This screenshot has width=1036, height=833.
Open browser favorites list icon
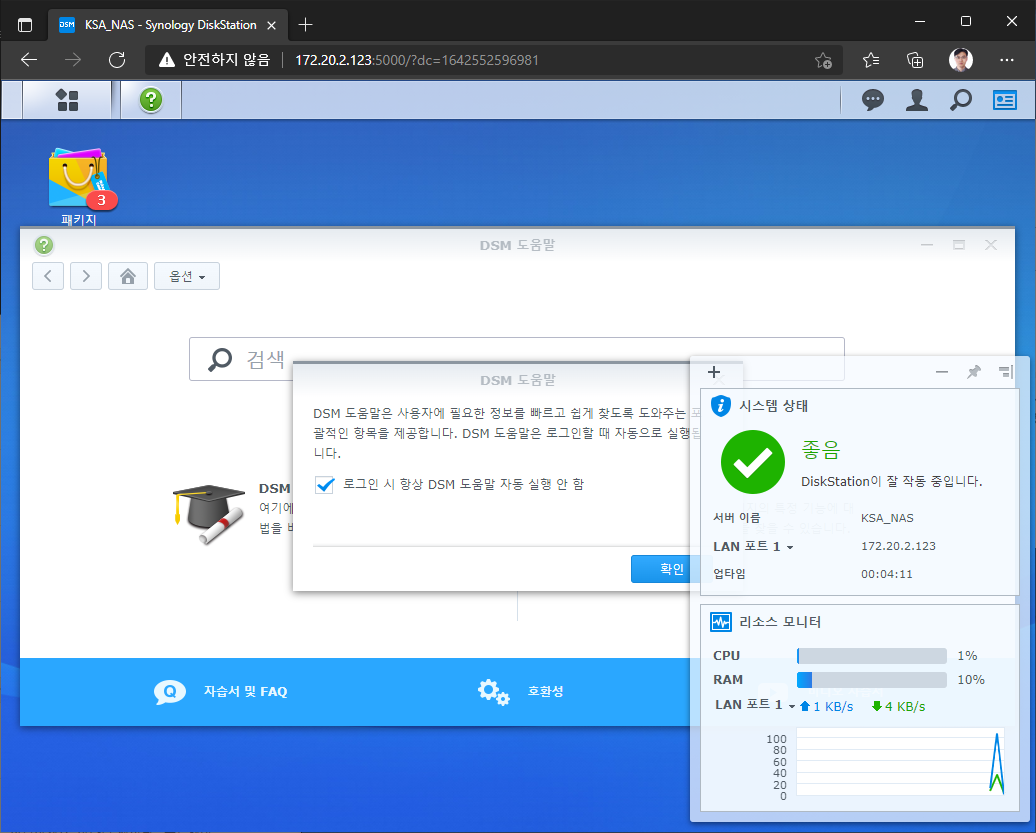click(x=871, y=60)
